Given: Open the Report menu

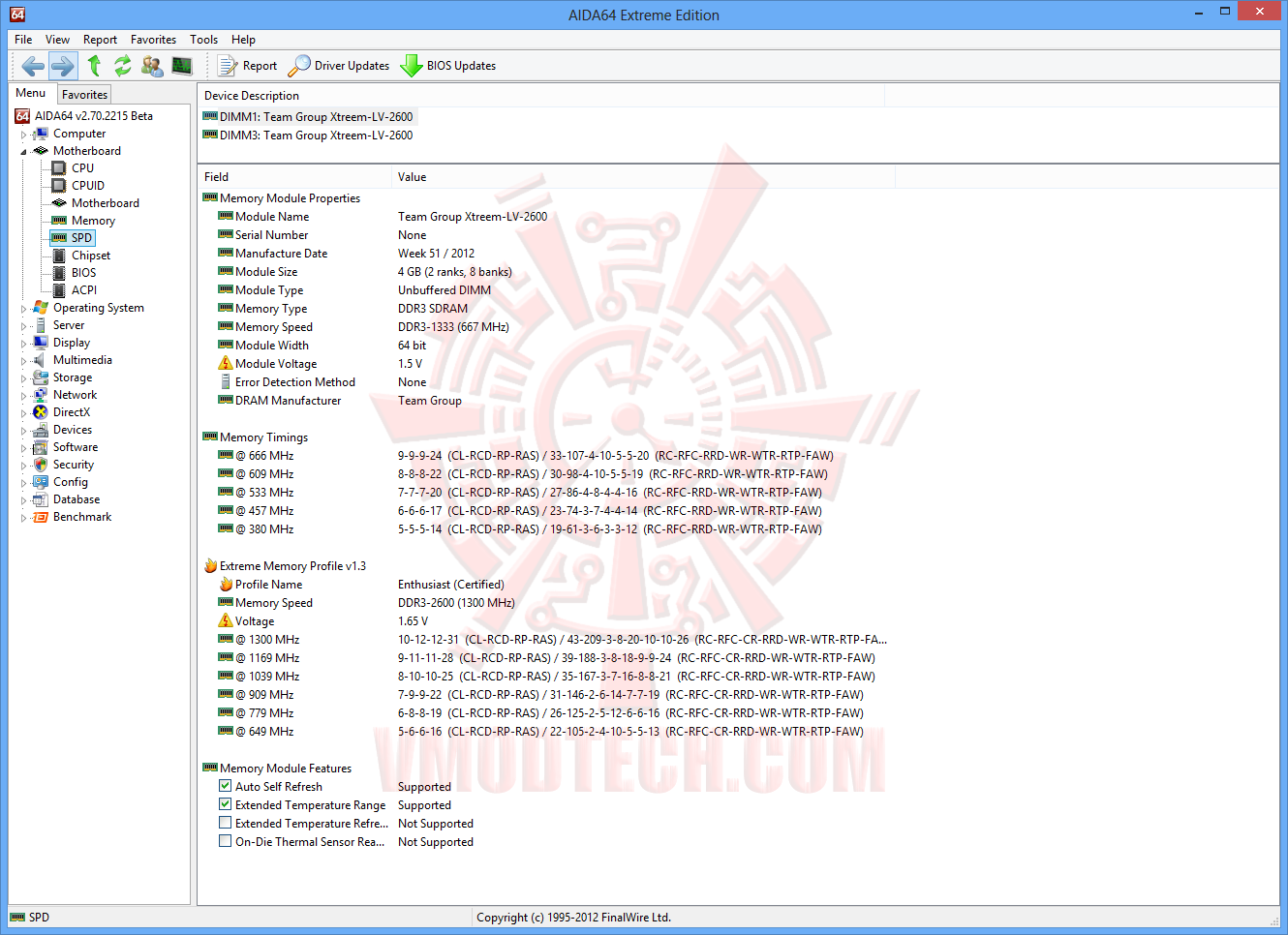Looking at the screenshot, I should [100, 40].
